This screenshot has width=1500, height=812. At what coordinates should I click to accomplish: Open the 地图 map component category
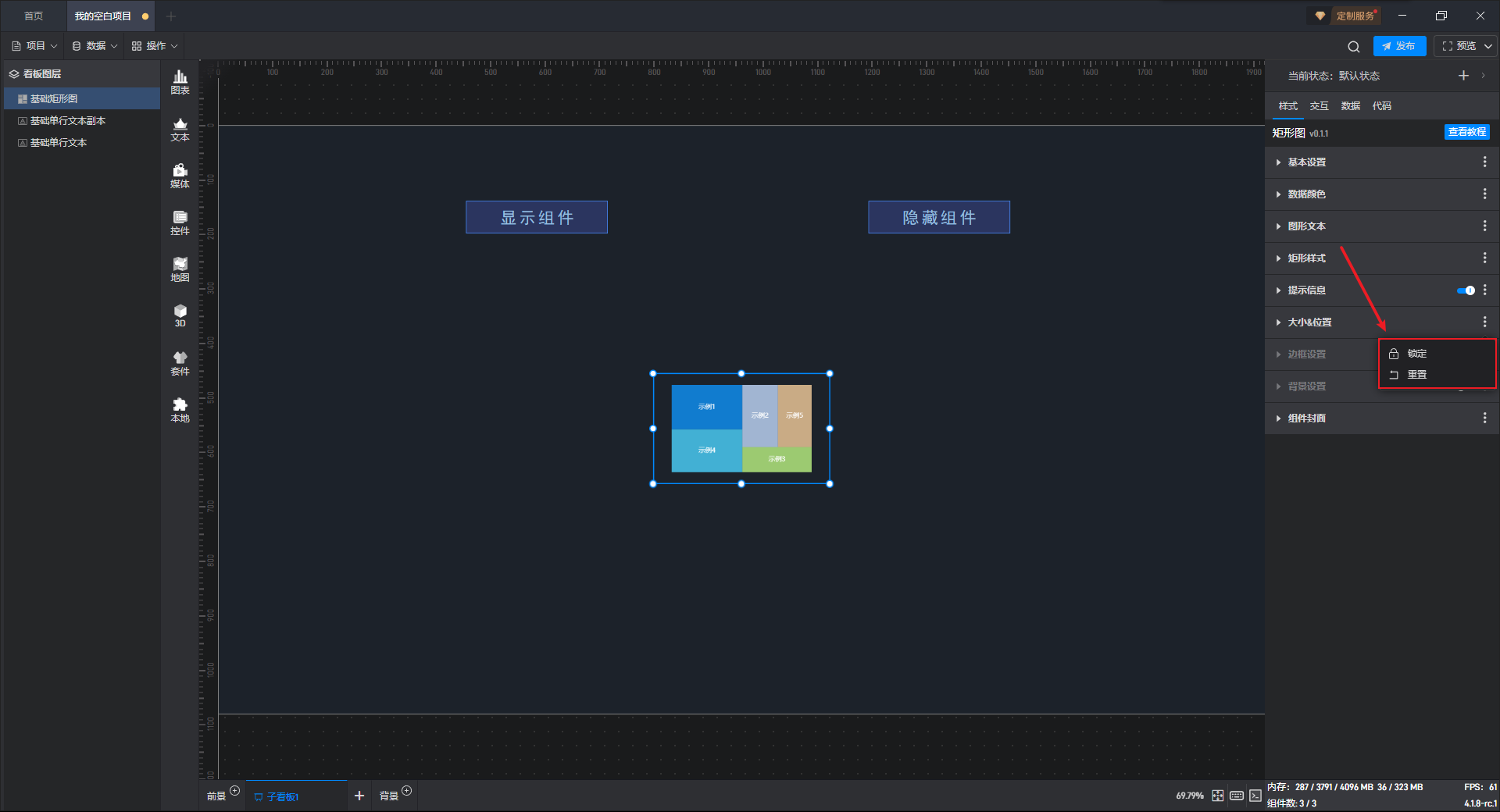pos(180,269)
